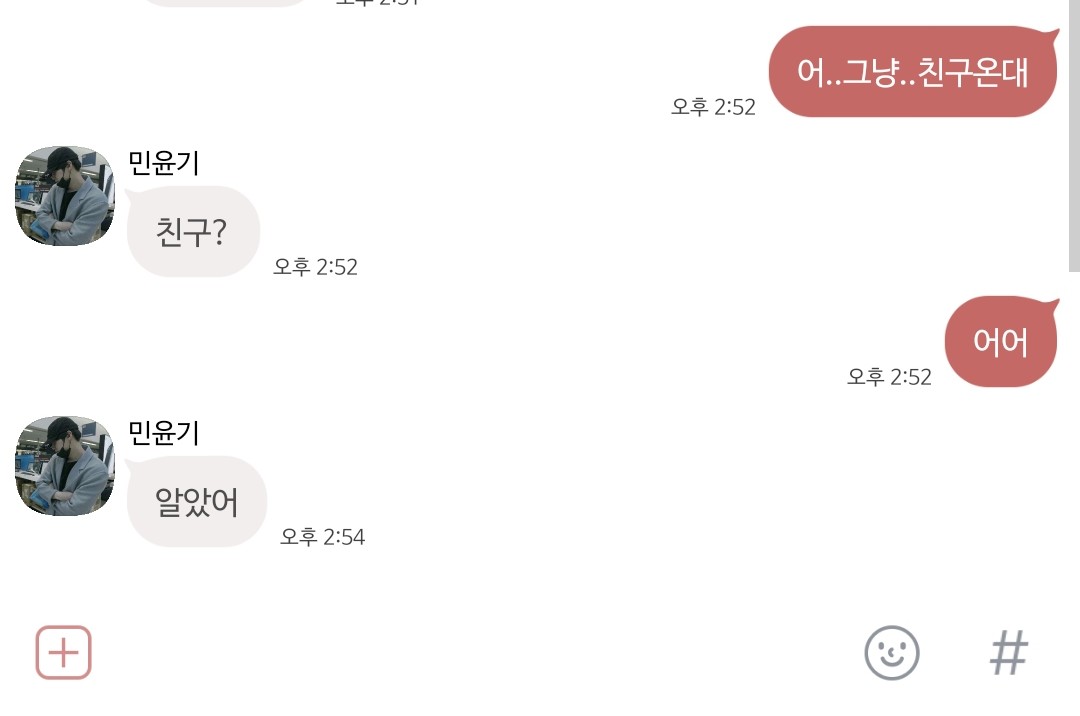Screen dimensions: 1080x716
Task: Open profile photo beside the 친구? message
Action: point(65,196)
